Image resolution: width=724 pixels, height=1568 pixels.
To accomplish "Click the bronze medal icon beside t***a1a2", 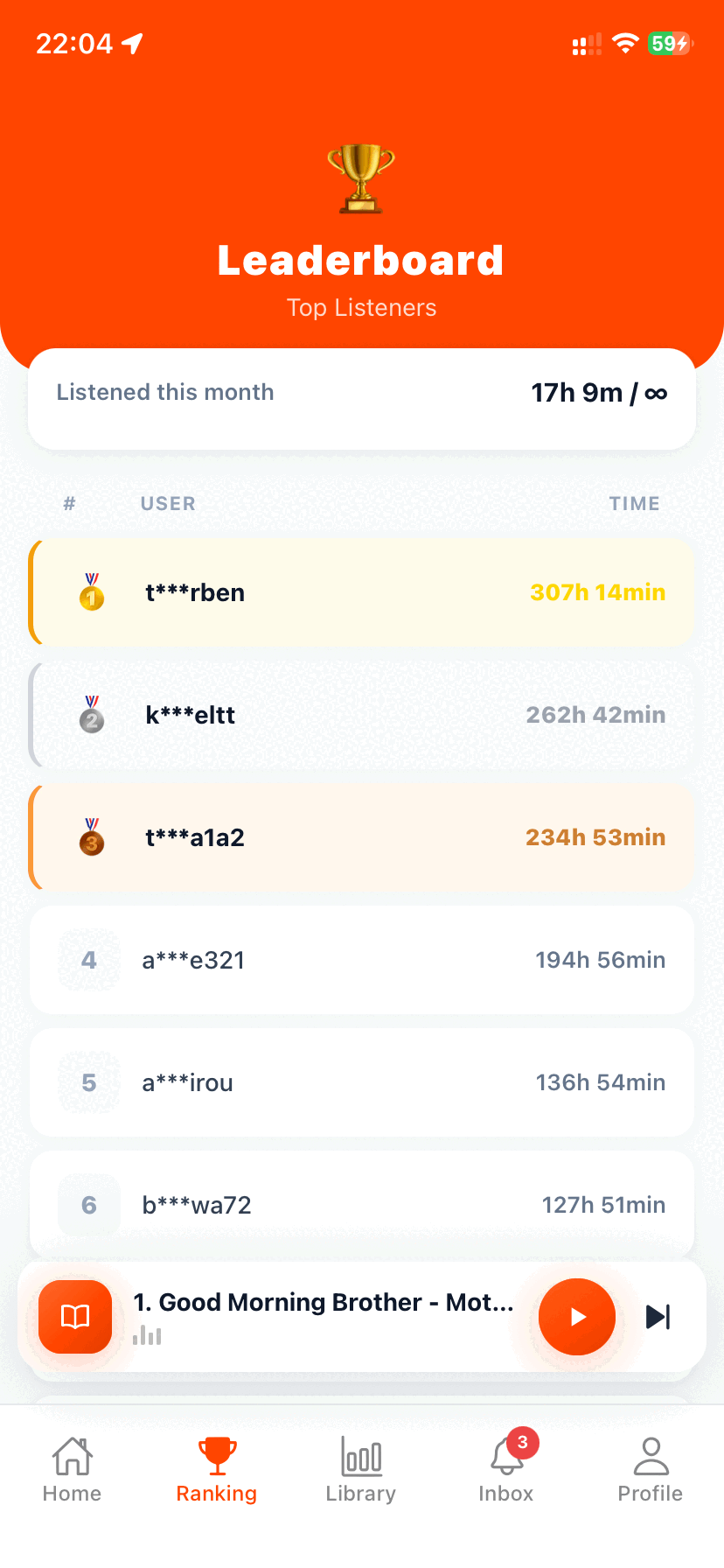I will pos(92,836).
